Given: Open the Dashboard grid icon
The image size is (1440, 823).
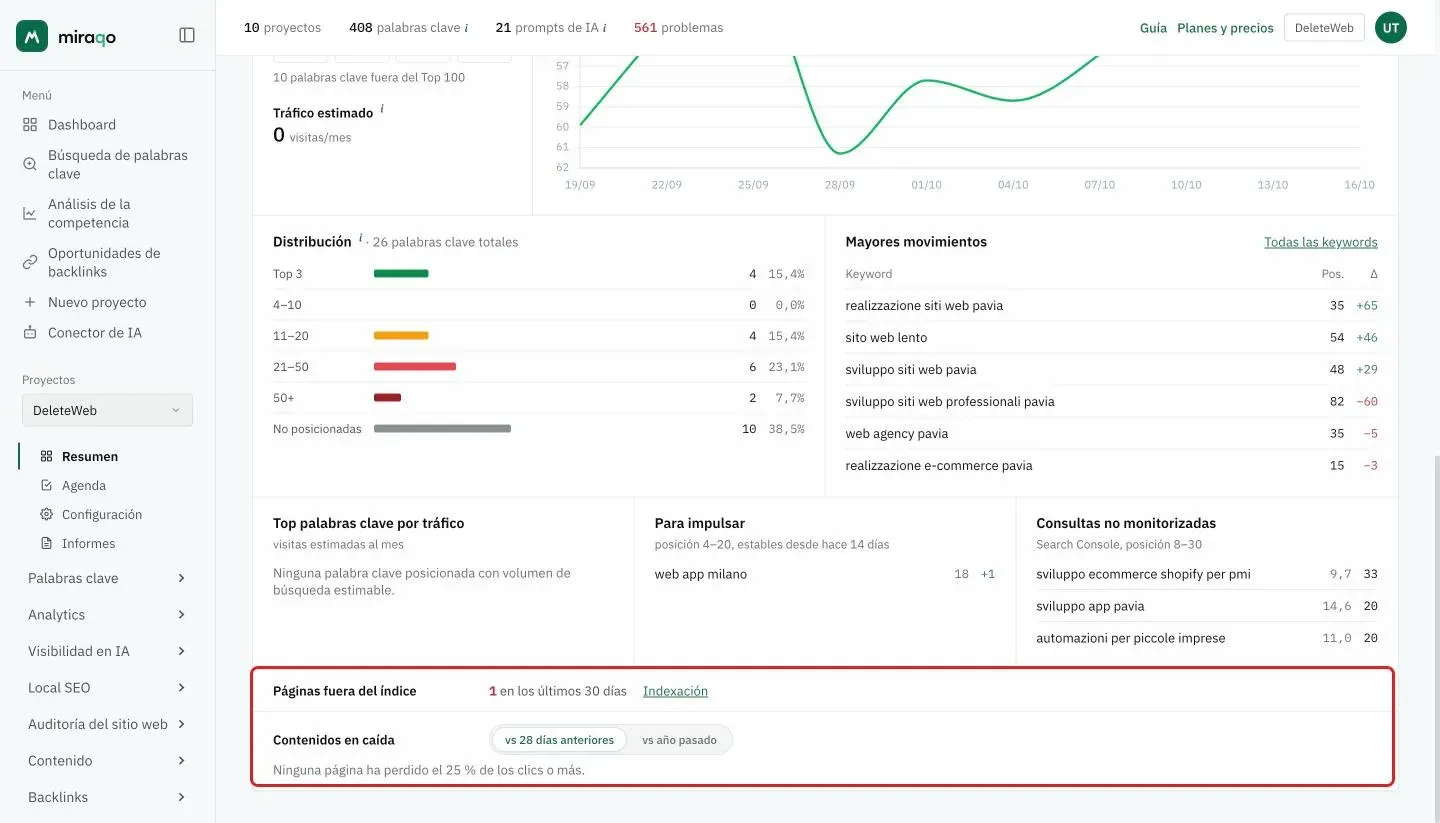Looking at the screenshot, I should click(30, 125).
